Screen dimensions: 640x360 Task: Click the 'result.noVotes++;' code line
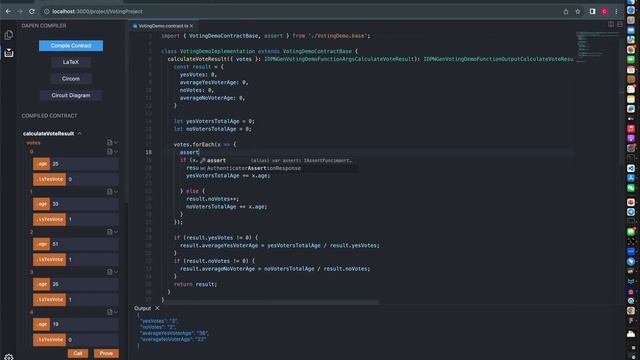(x=213, y=199)
